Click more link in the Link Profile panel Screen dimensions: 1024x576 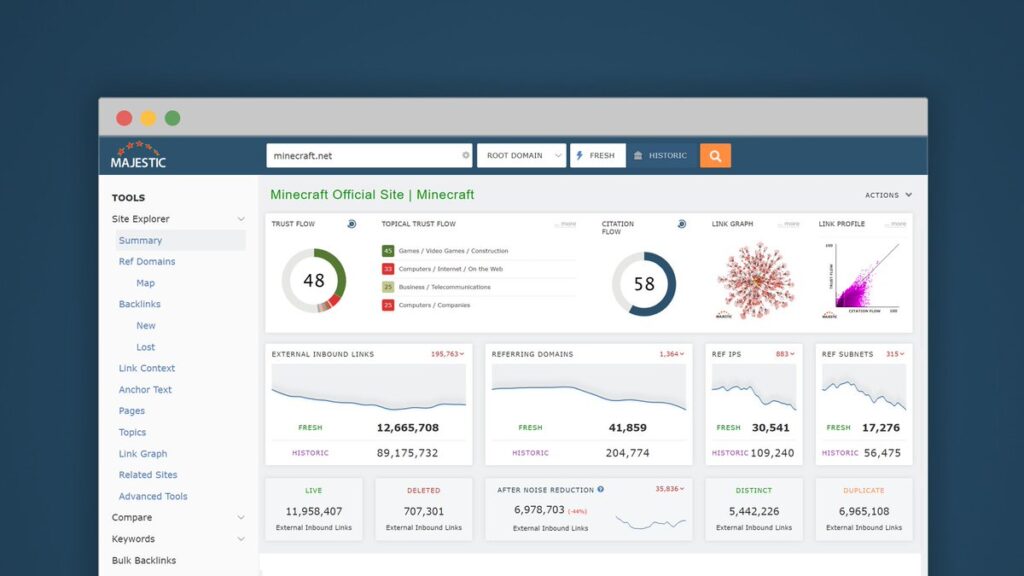pyautogui.click(x=896, y=224)
